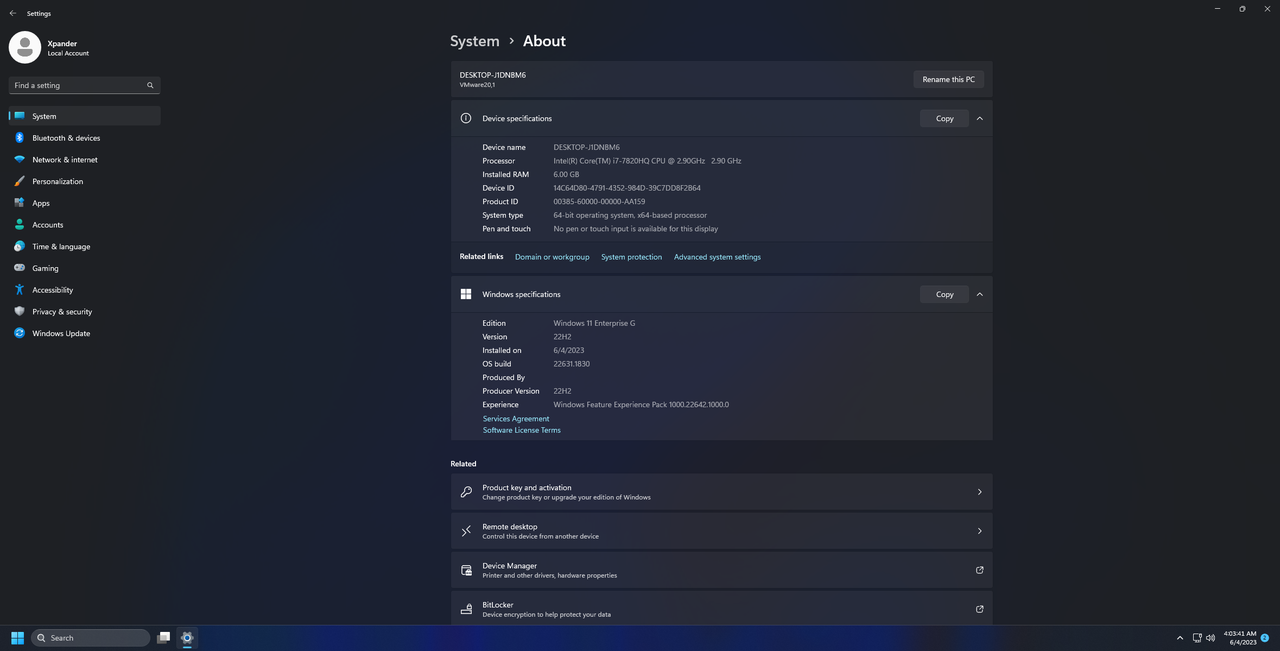The width and height of the screenshot is (1280, 651).
Task: Click the OS build value 22631.1830
Action: point(571,364)
